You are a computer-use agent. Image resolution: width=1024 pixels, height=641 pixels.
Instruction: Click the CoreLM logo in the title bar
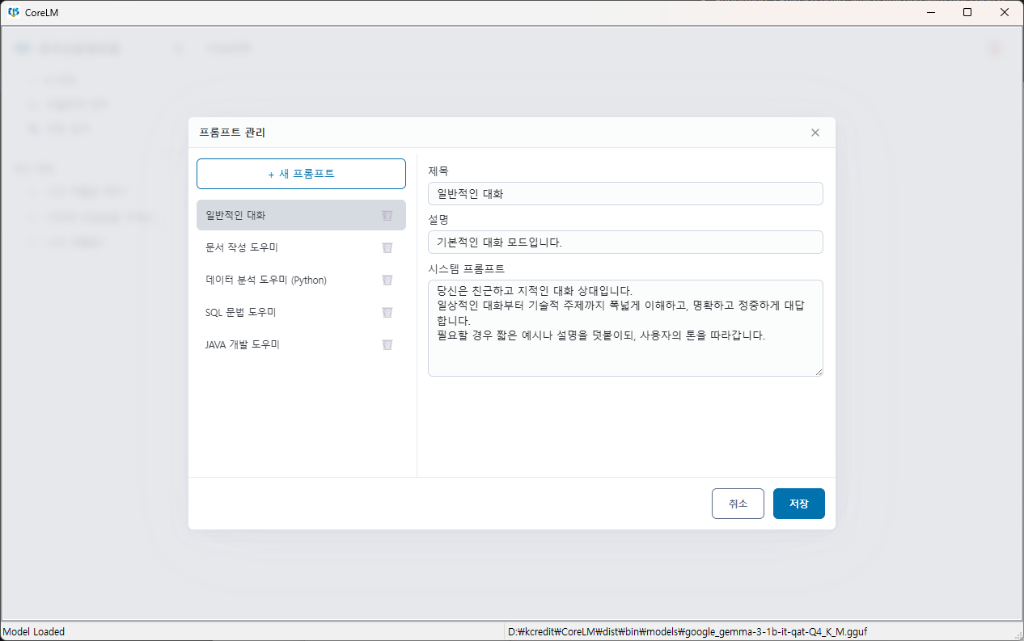13,12
